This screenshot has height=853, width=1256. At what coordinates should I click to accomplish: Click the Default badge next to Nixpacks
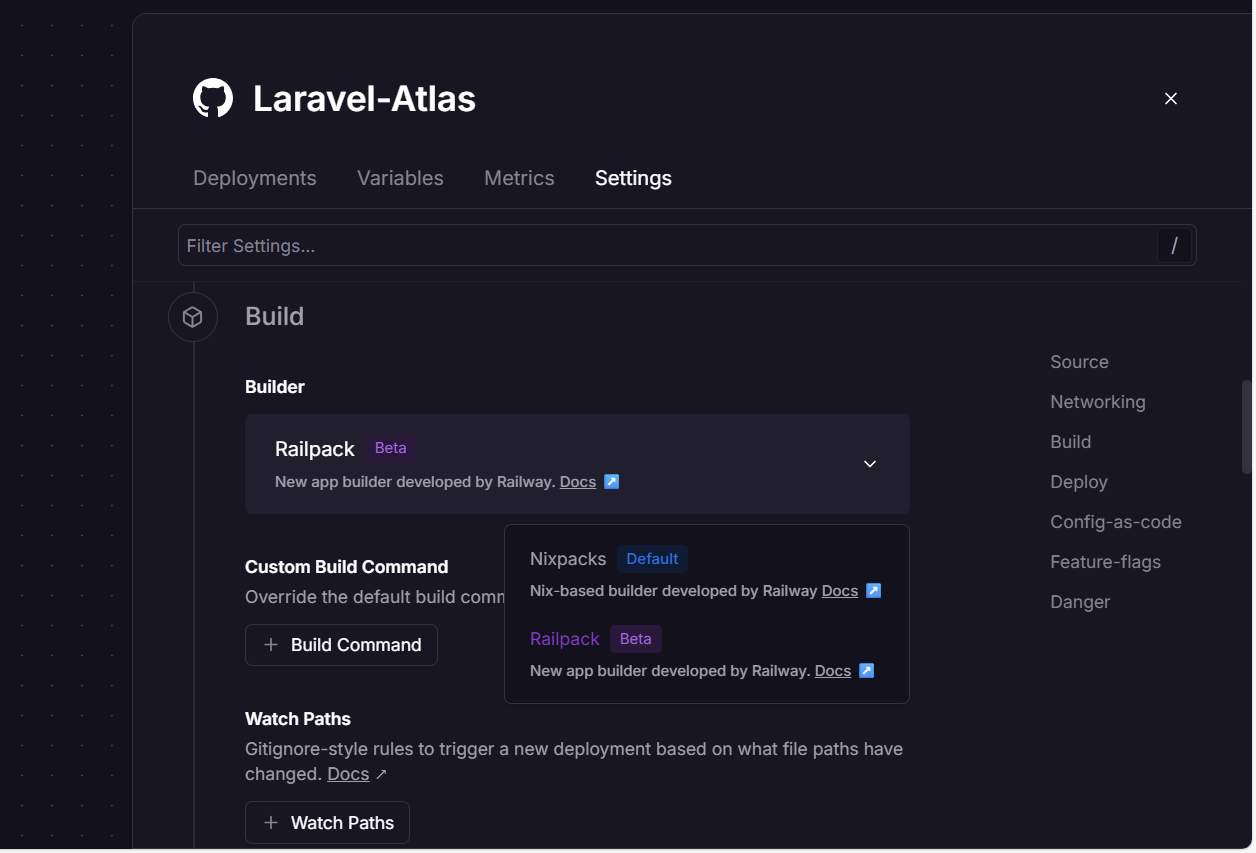click(x=652, y=559)
